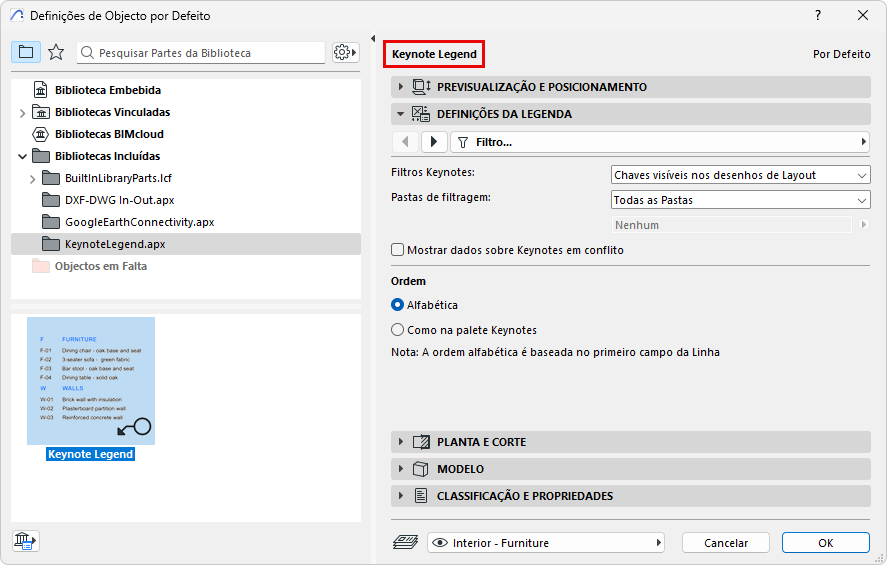The width and height of the screenshot is (887, 565).
Task: Click highlighted Keynote Legend thumbnail caption
Action: point(91,454)
